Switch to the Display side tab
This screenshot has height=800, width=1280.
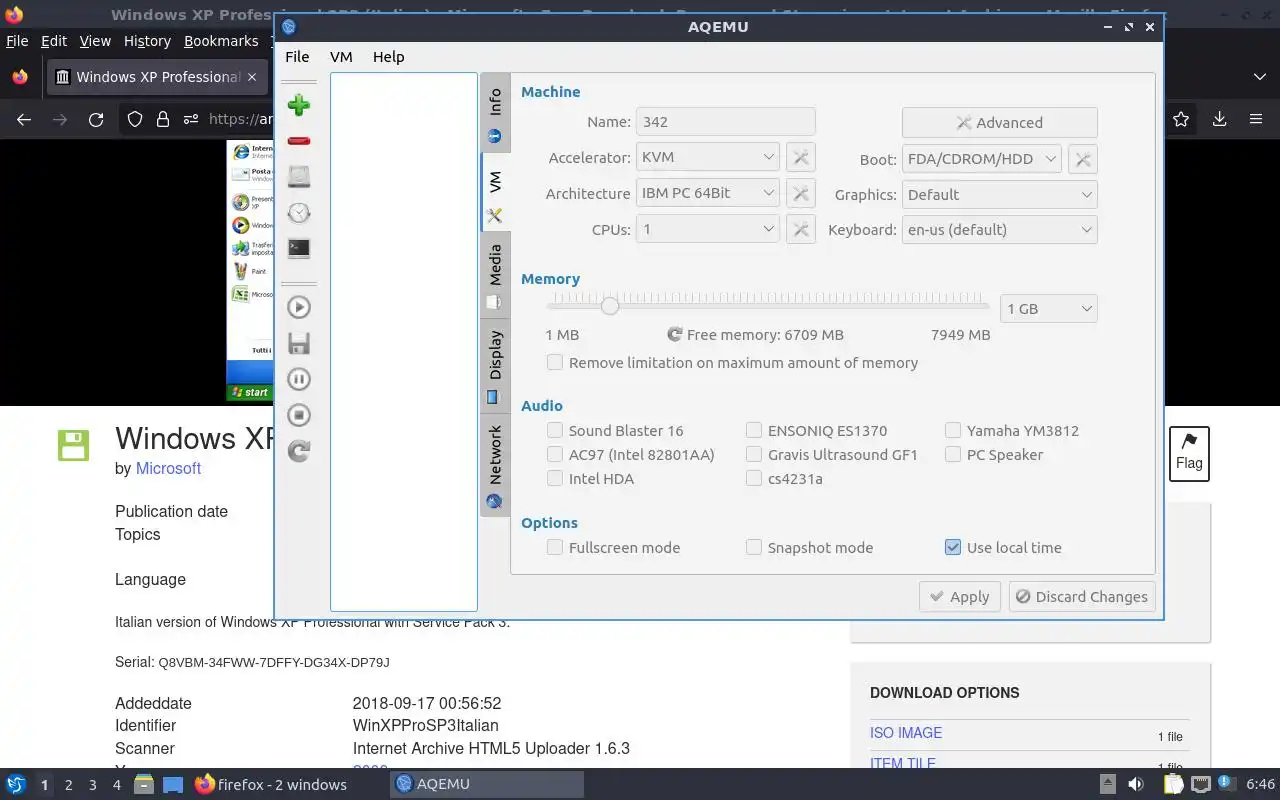pyautogui.click(x=494, y=366)
